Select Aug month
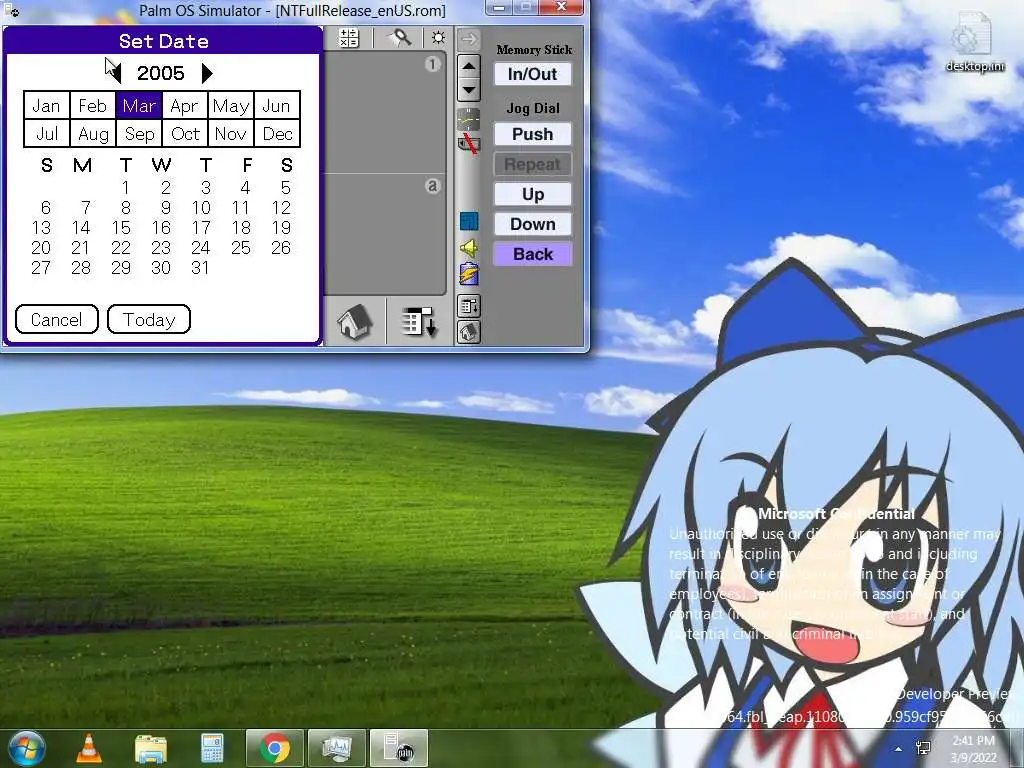 coord(93,133)
